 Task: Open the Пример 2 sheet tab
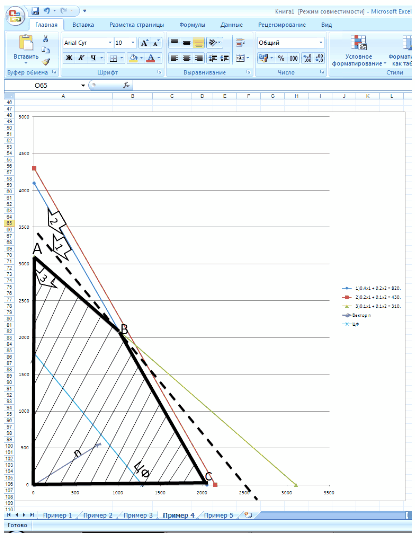[98, 515]
